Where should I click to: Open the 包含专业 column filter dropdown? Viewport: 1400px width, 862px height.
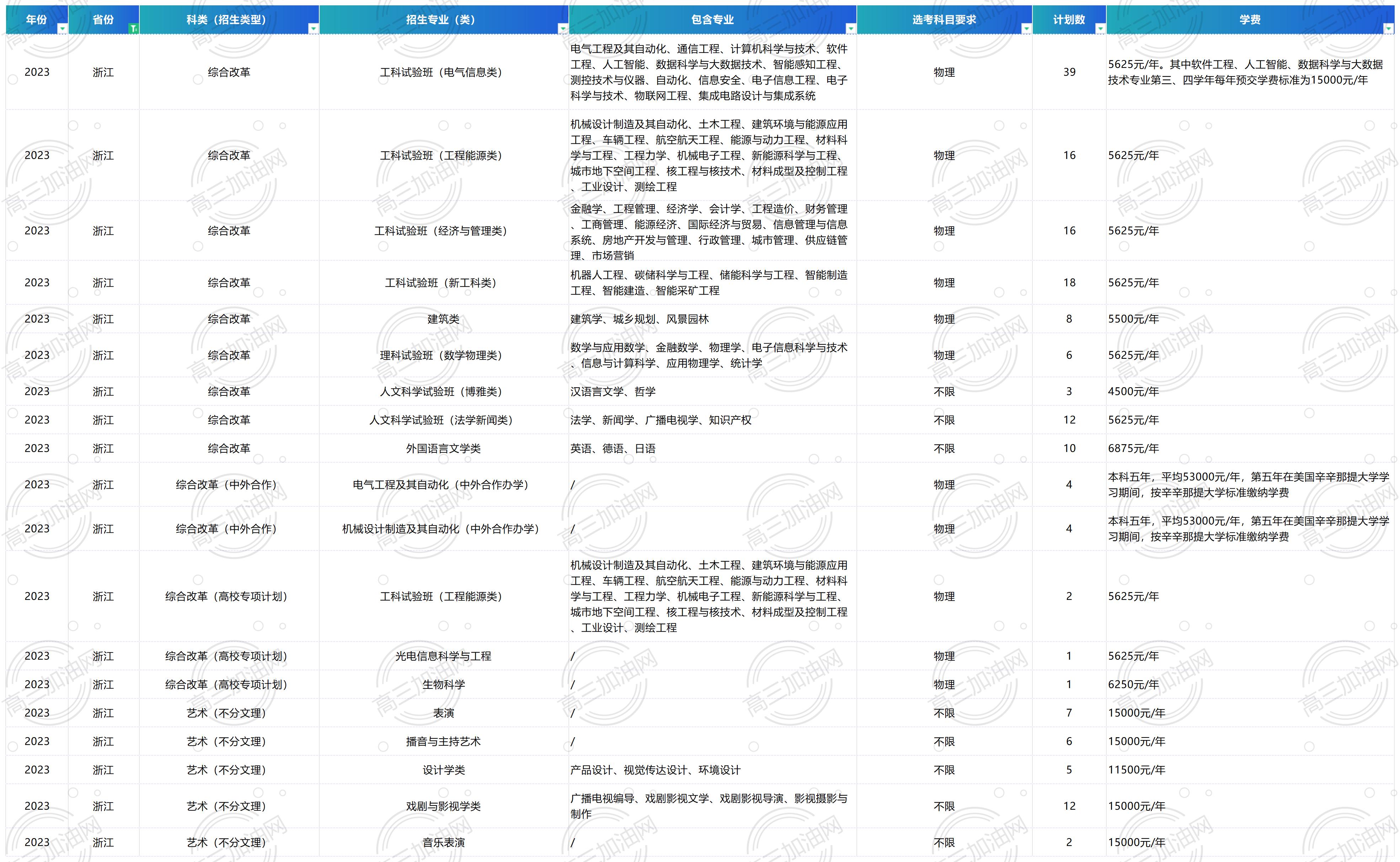850,28
